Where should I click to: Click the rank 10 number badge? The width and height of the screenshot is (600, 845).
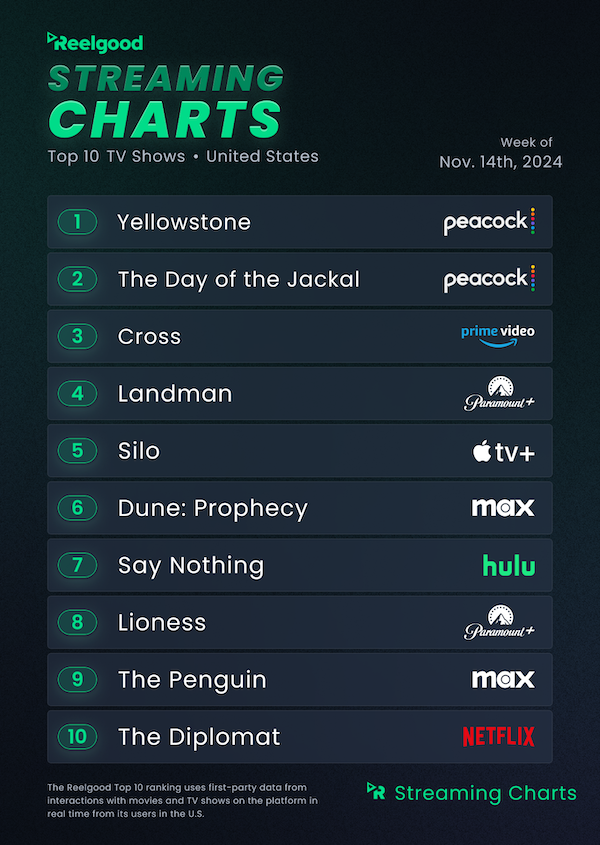(77, 737)
